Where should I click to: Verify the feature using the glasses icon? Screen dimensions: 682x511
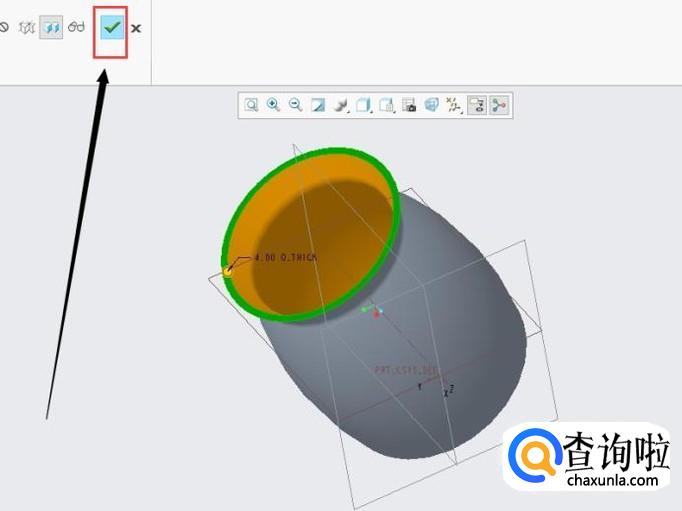pos(77,27)
